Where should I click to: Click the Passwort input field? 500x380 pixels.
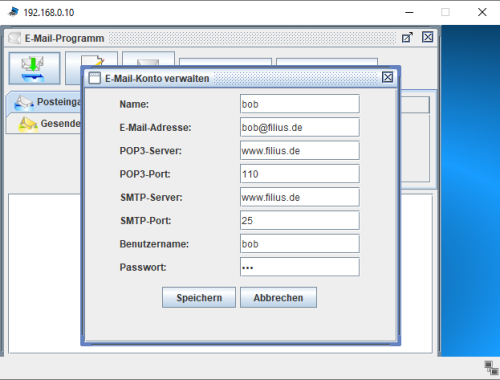pos(300,267)
